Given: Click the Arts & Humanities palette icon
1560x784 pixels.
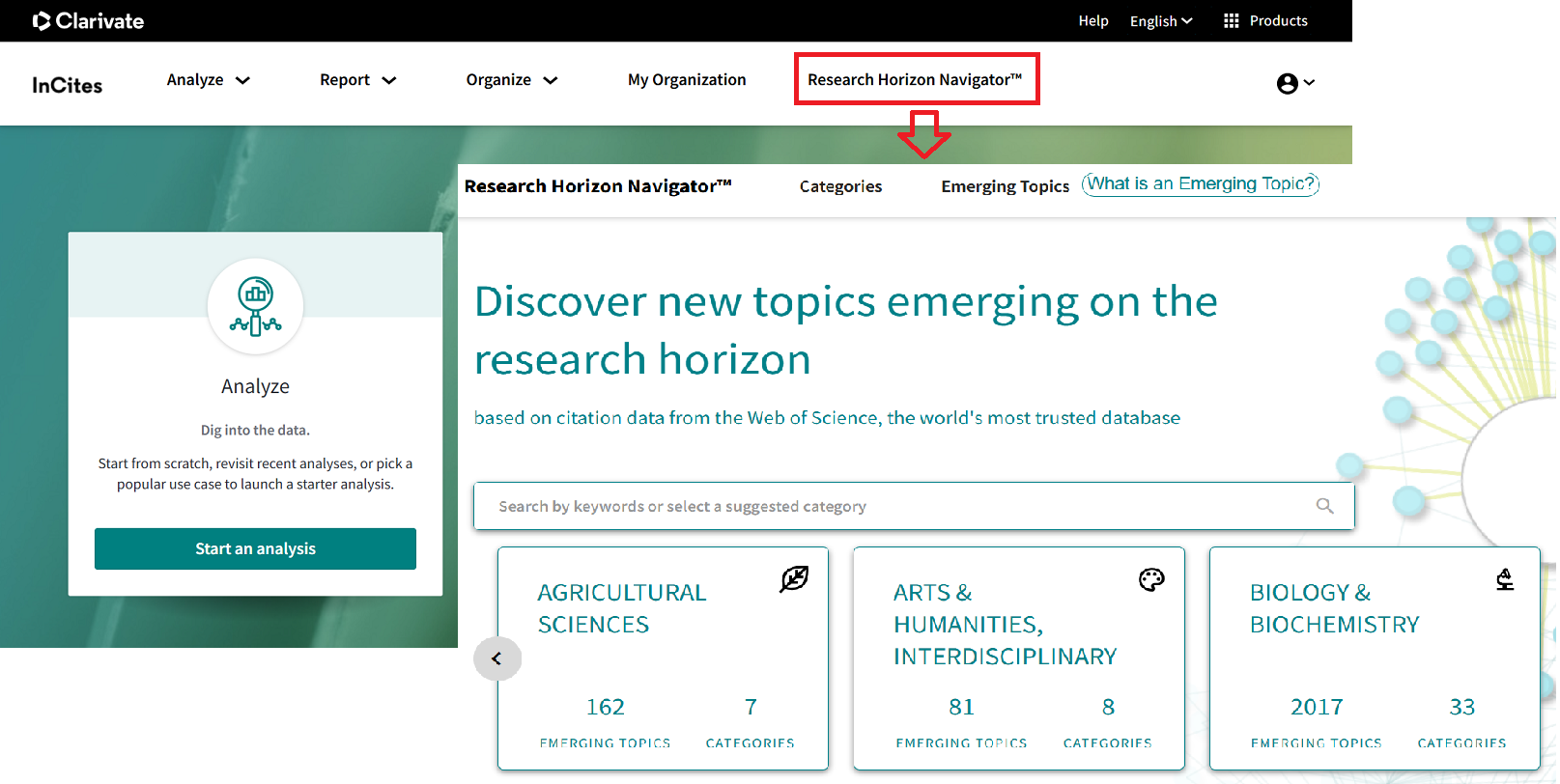Looking at the screenshot, I should click(x=1151, y=579).
